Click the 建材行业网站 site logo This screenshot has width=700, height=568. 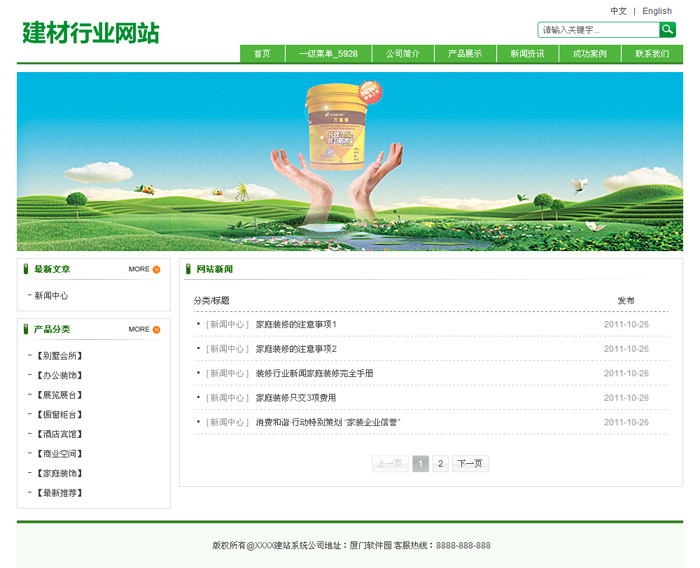(x=90, y=33)
